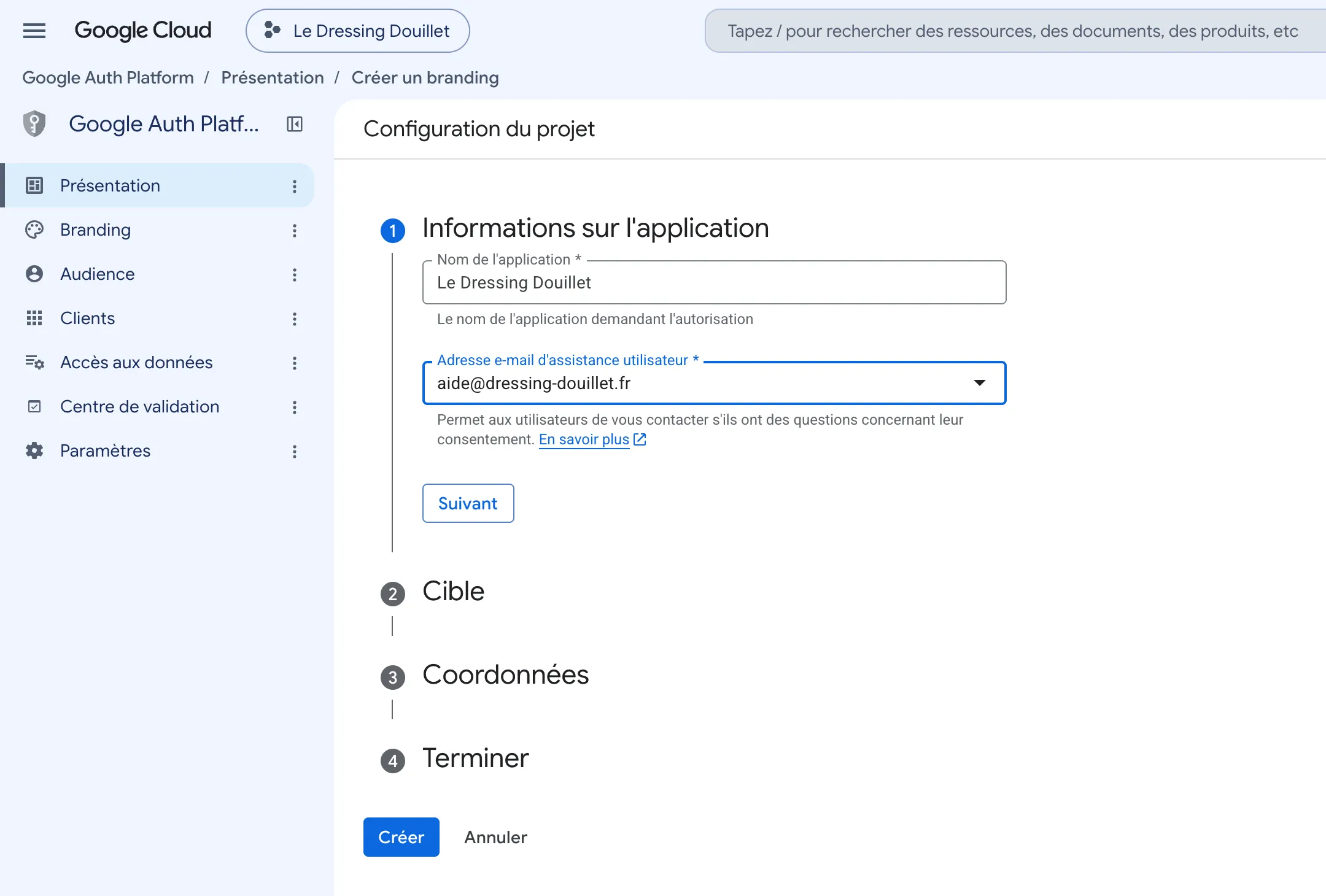Click the Présentation dashboard icon
Image resolution: width=1326 pixels, height=896 pixels.
(x=34, y=185)
